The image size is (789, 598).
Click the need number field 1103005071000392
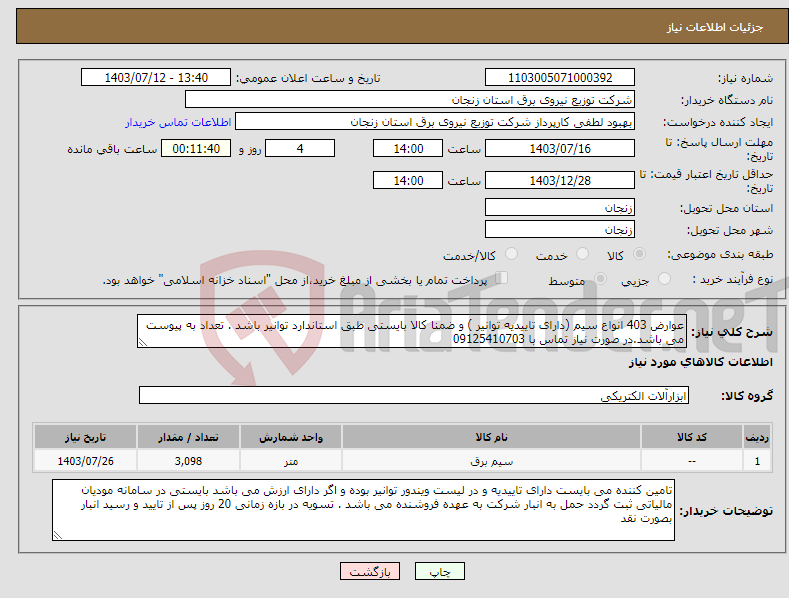(560, 78)
